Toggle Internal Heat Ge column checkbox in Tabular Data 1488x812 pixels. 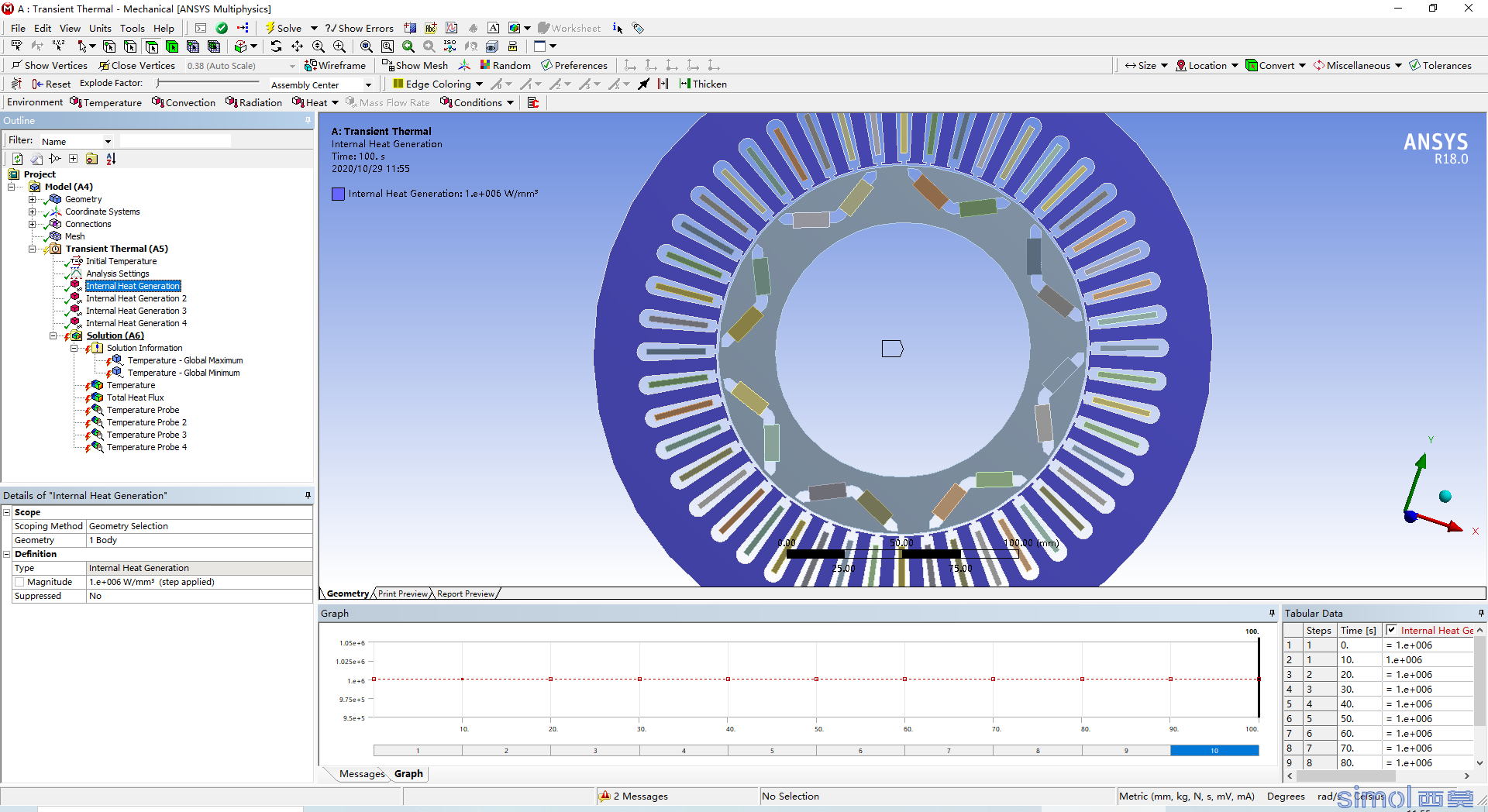pyautogui.click(x=1392, y=630)
